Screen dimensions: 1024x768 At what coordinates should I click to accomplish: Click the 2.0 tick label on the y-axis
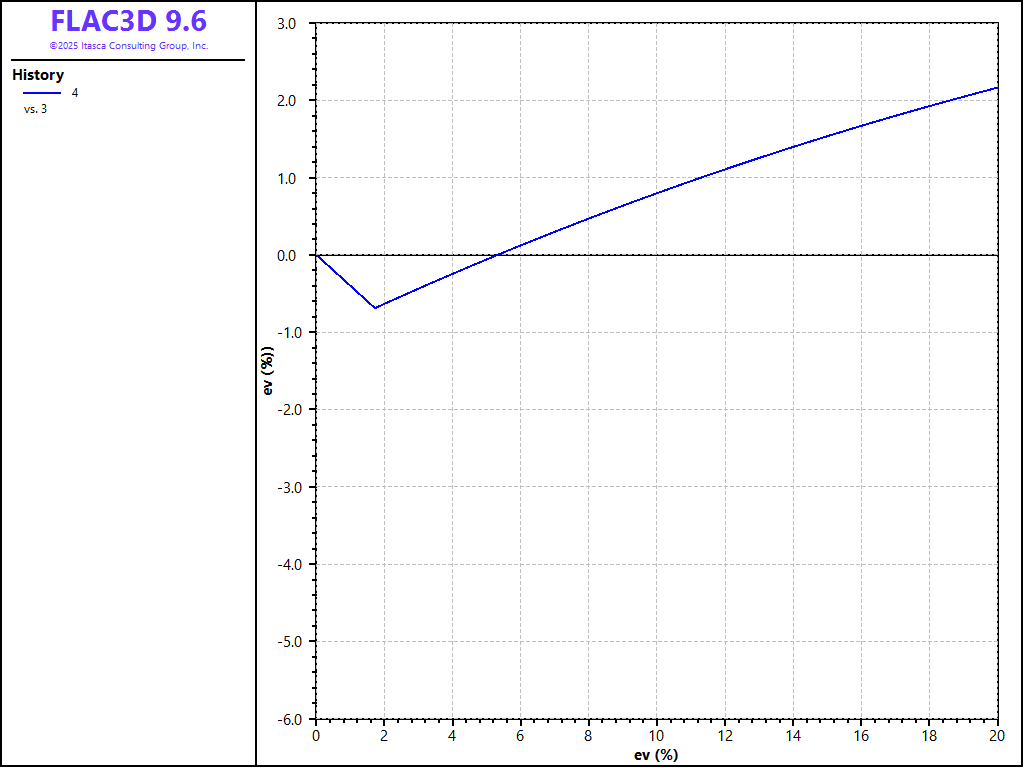[x=286, y=101]
